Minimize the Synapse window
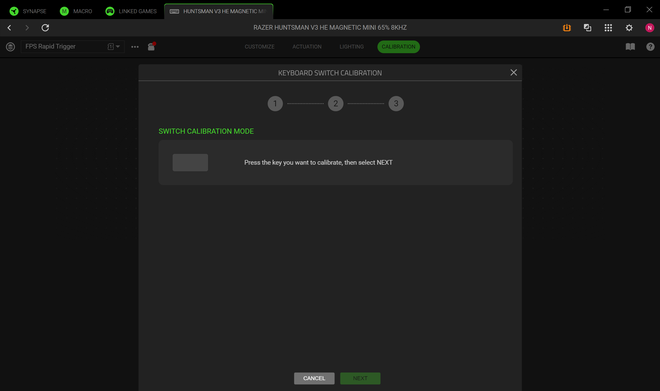This screenshot has height=391, width=660. point(606,9)
